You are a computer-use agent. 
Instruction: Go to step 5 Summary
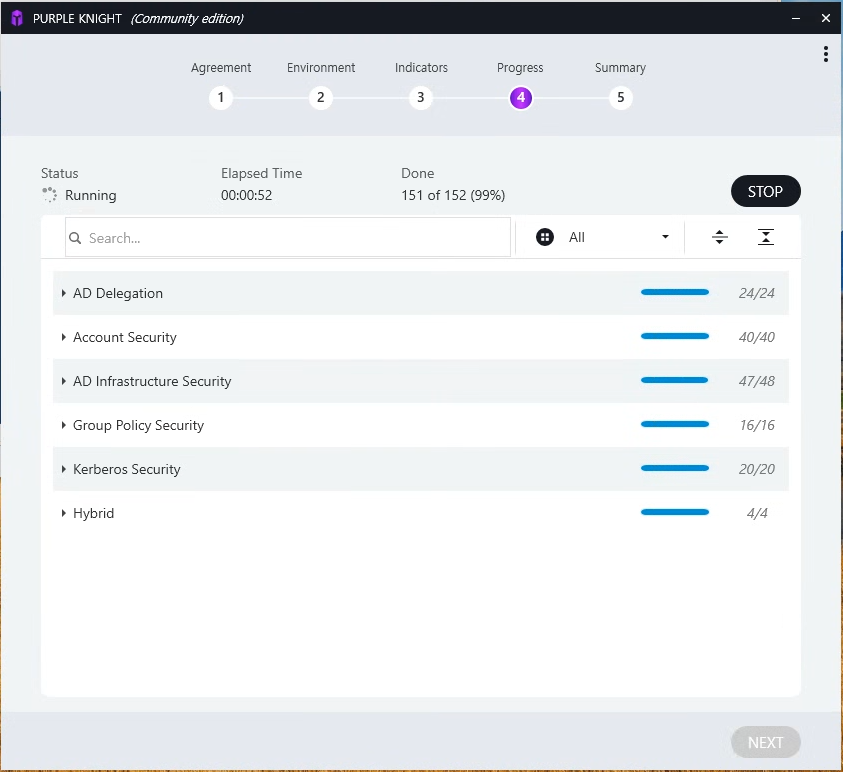click(x=620, y=97)
